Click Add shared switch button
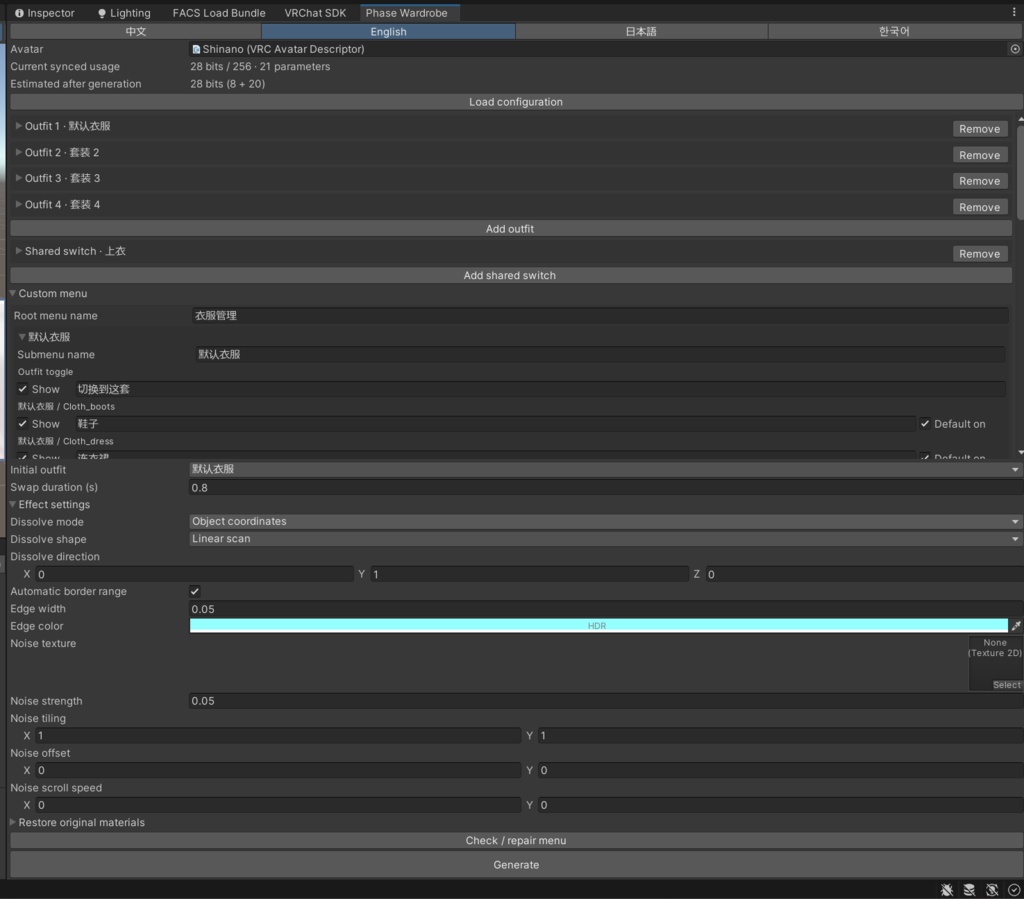1024x899 pixels. (x=511, y=276)
